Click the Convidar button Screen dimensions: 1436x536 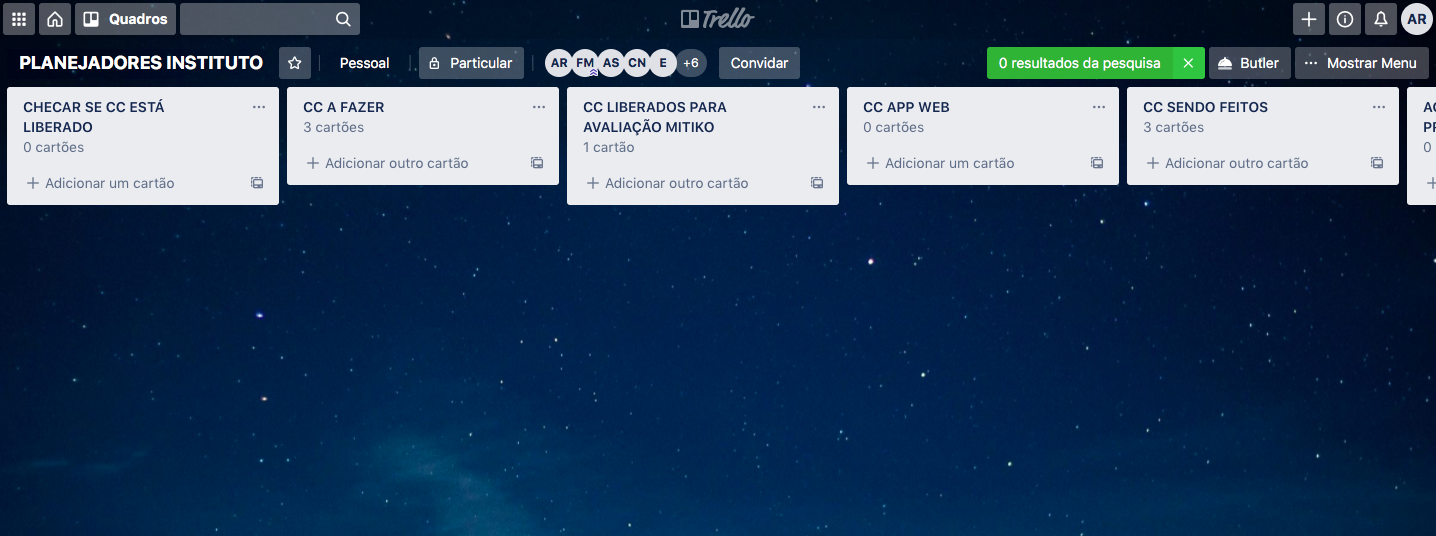tap(759, 63)
